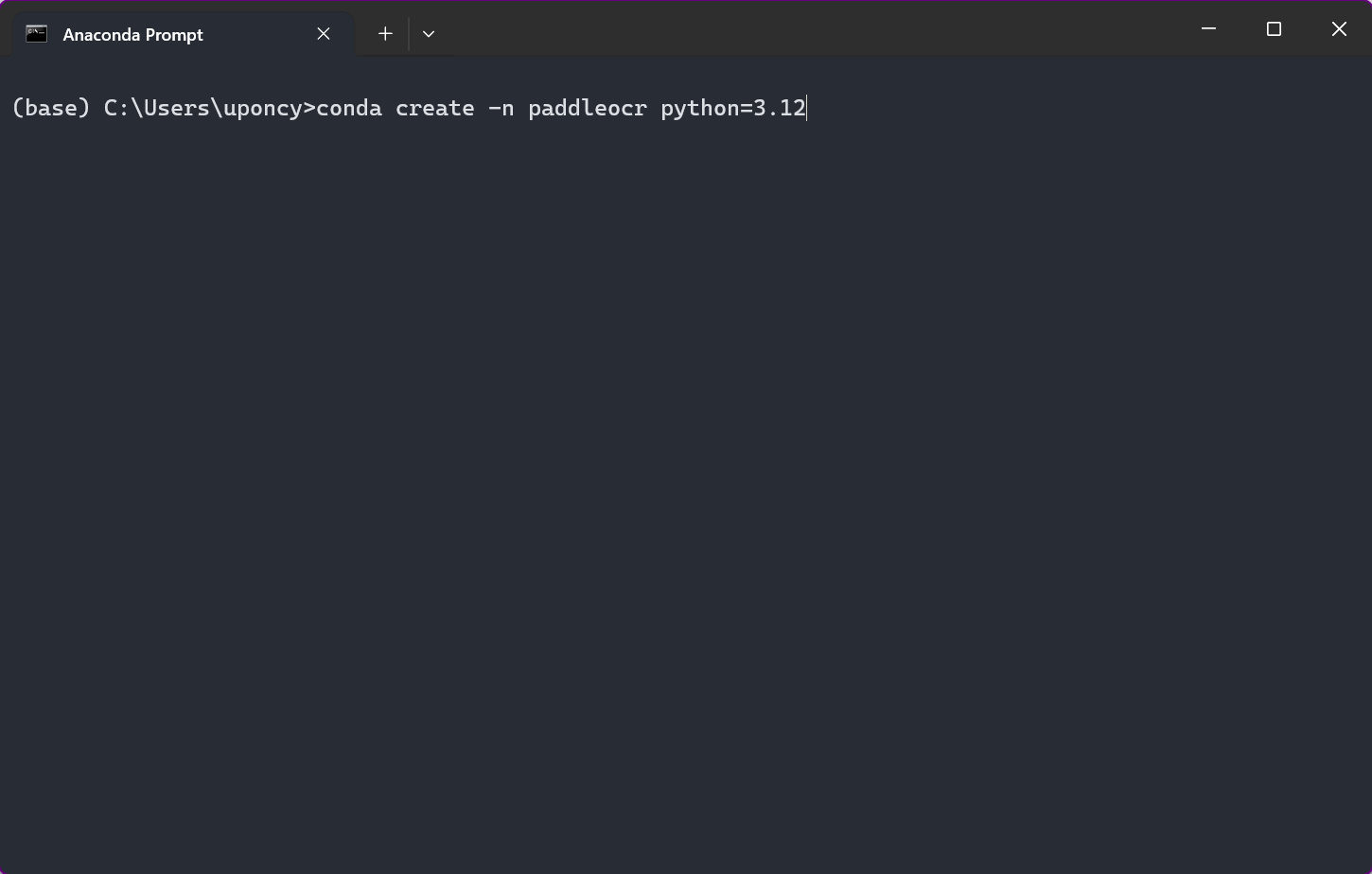Click the empty terminal area below the command
Image resolution: width=1372 pixels, height=874 pixels.
[x=686, y=473]
